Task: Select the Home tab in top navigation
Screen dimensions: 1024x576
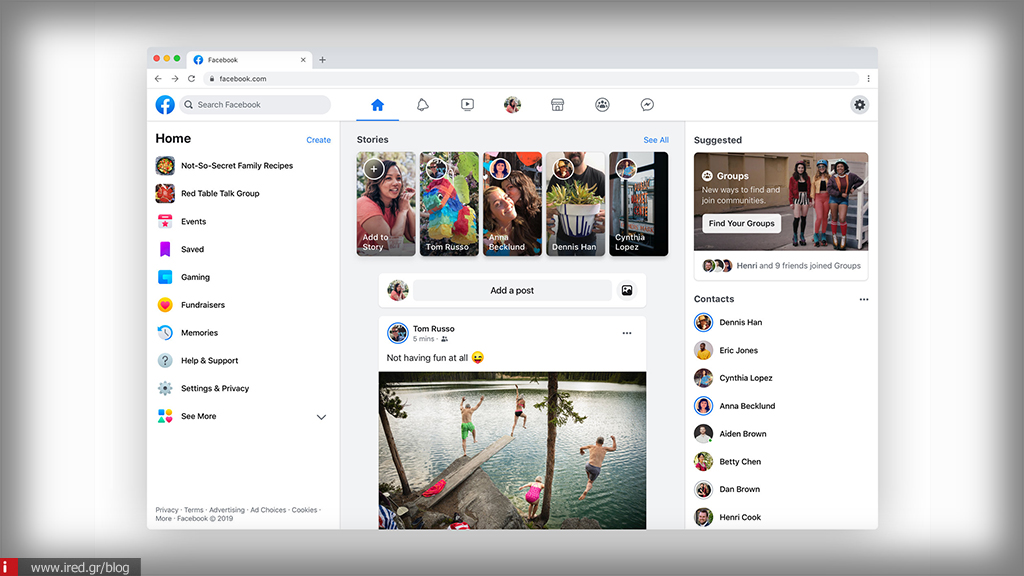Action: 377,105
